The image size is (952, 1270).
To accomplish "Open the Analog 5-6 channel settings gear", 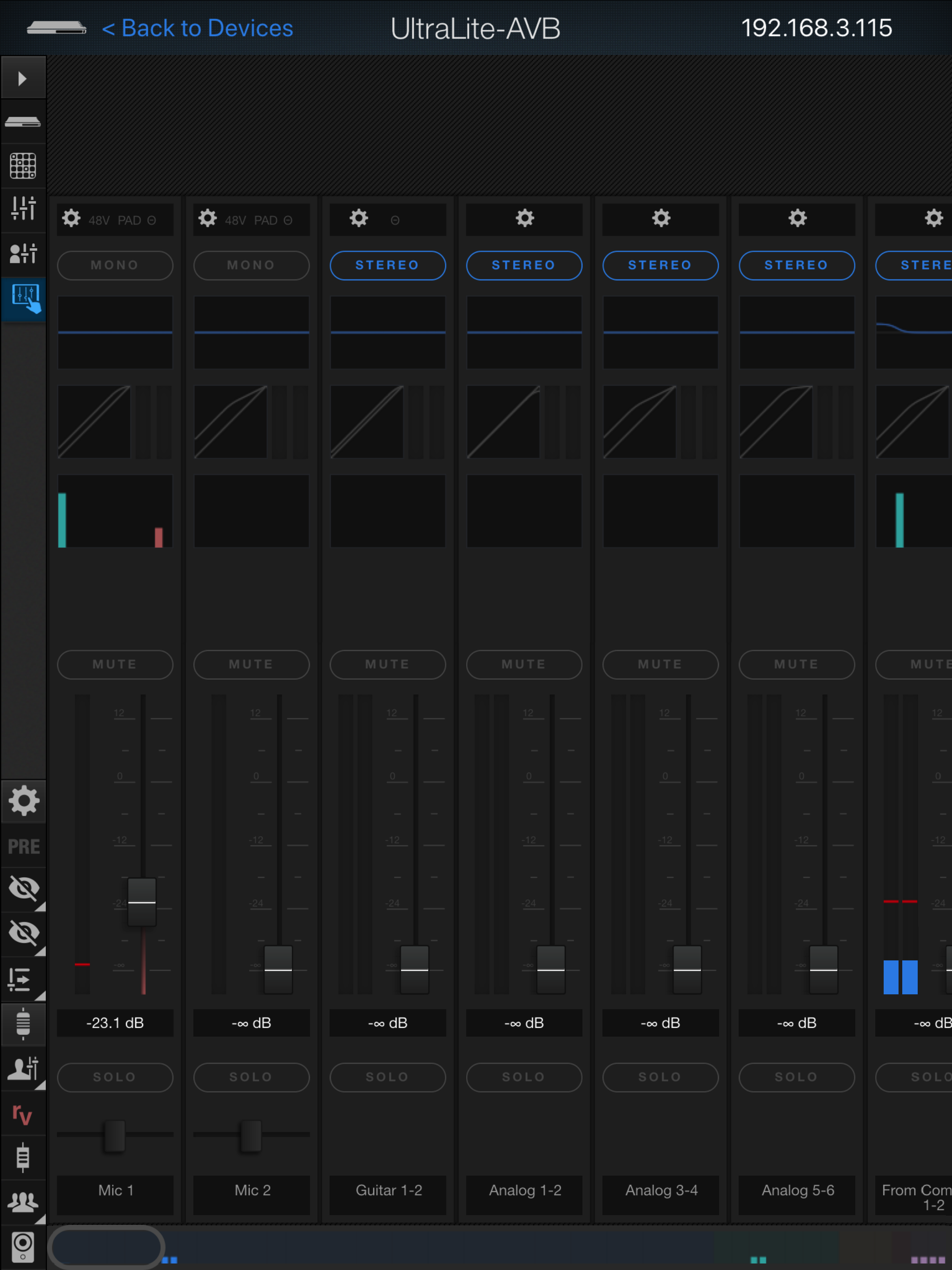I will (x=798, y=218).
